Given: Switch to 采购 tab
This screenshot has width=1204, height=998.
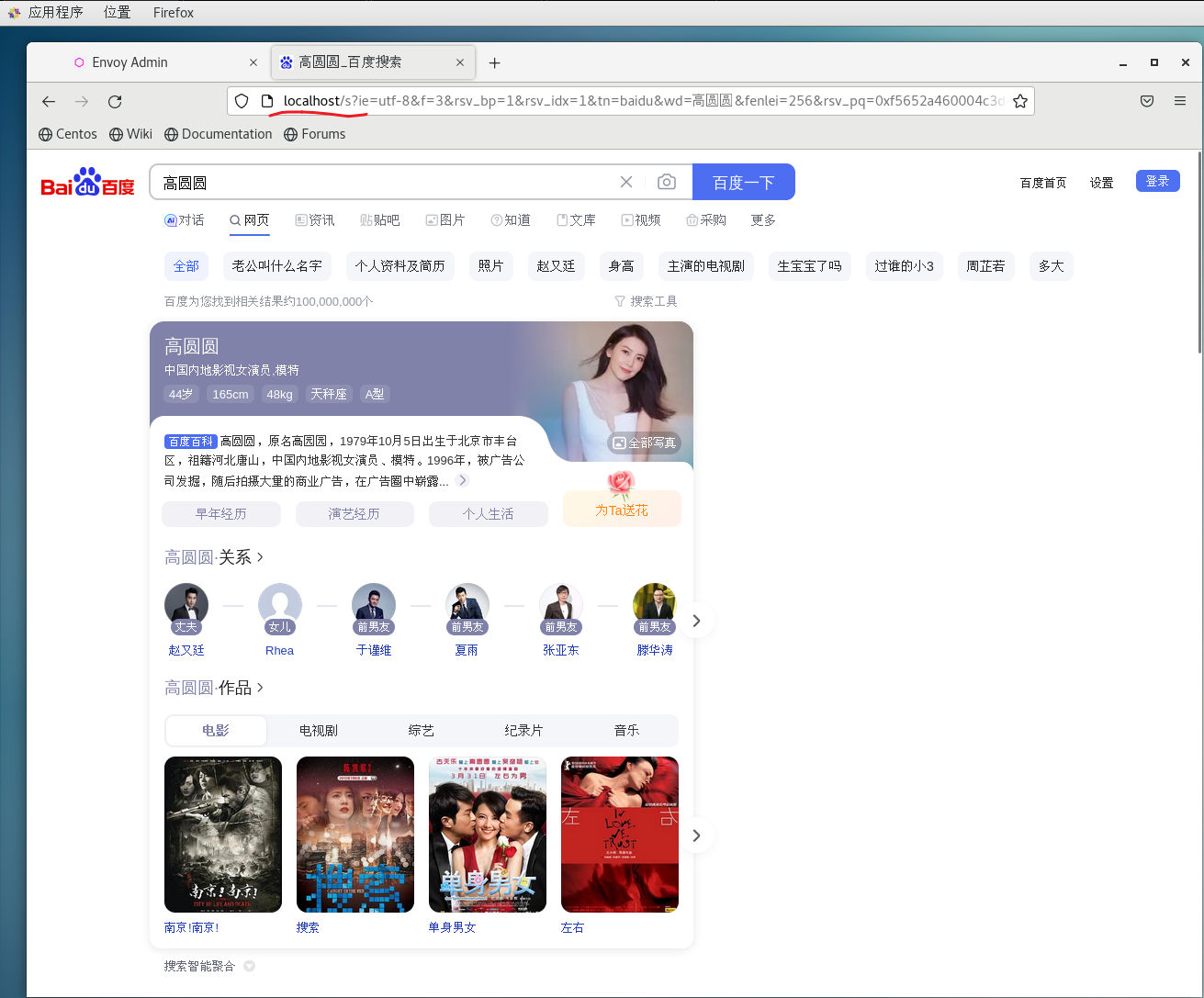Looking at the screenshot, I should pos(706,220).
